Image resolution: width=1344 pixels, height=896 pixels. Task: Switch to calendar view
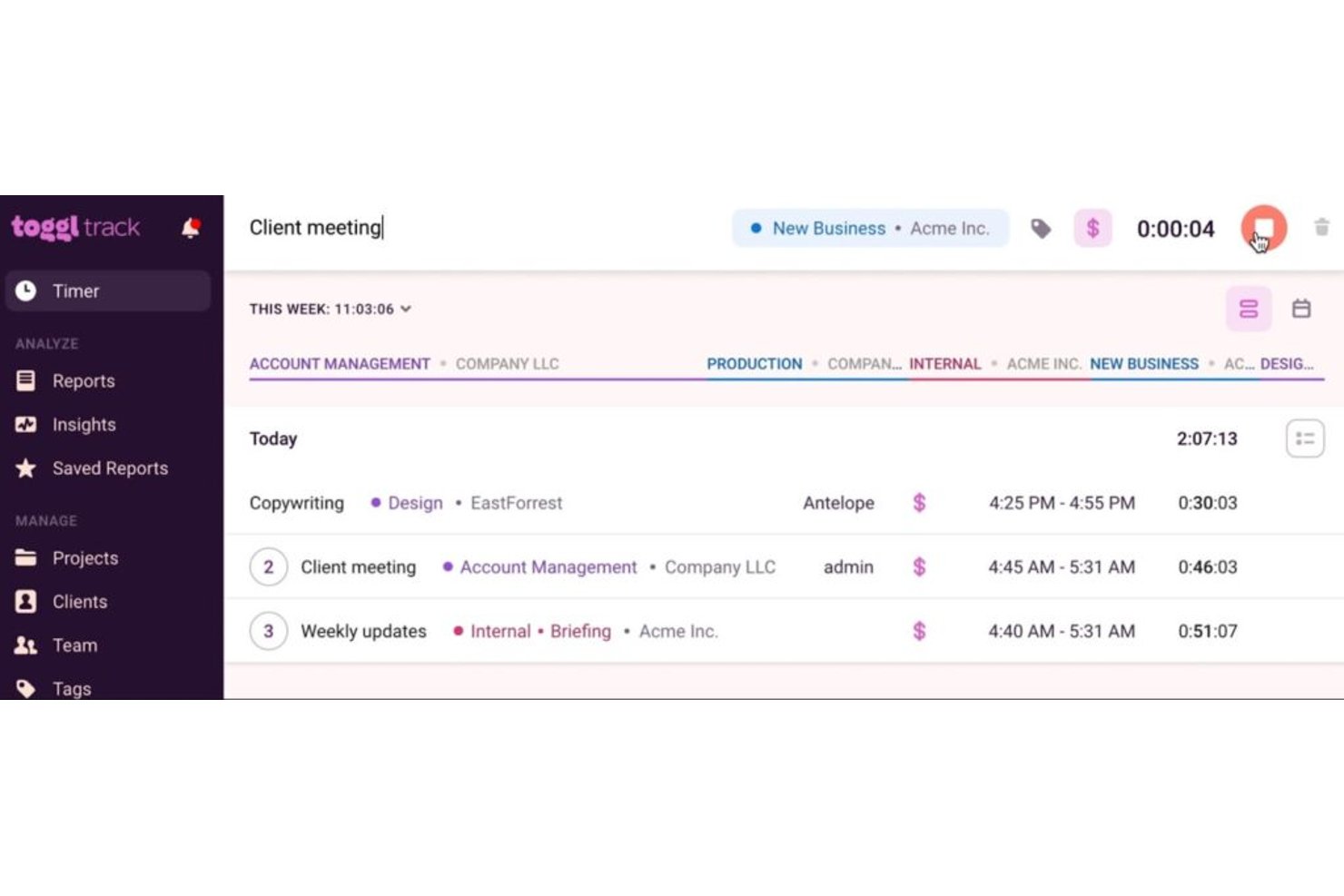point(1301,309)
